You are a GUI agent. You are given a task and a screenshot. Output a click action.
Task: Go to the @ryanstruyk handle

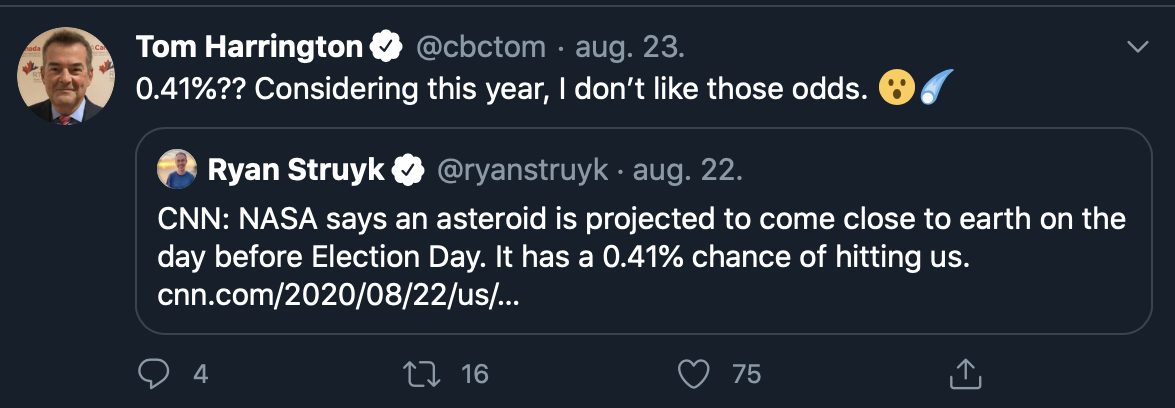522,171
